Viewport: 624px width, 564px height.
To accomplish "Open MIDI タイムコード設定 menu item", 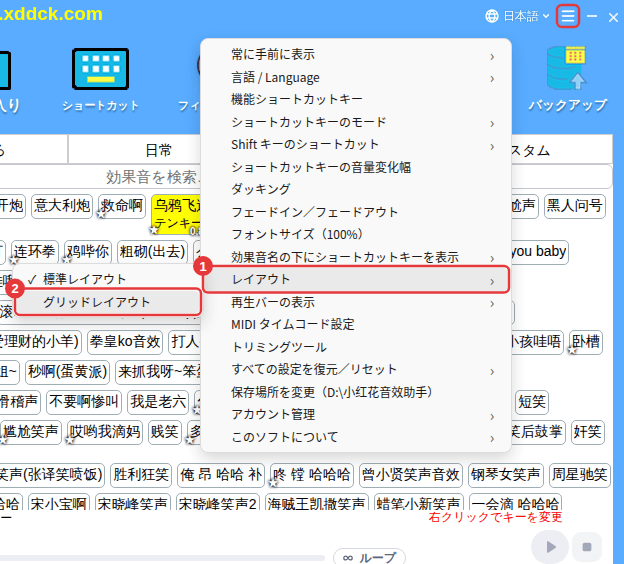I will tap(356, 325).
